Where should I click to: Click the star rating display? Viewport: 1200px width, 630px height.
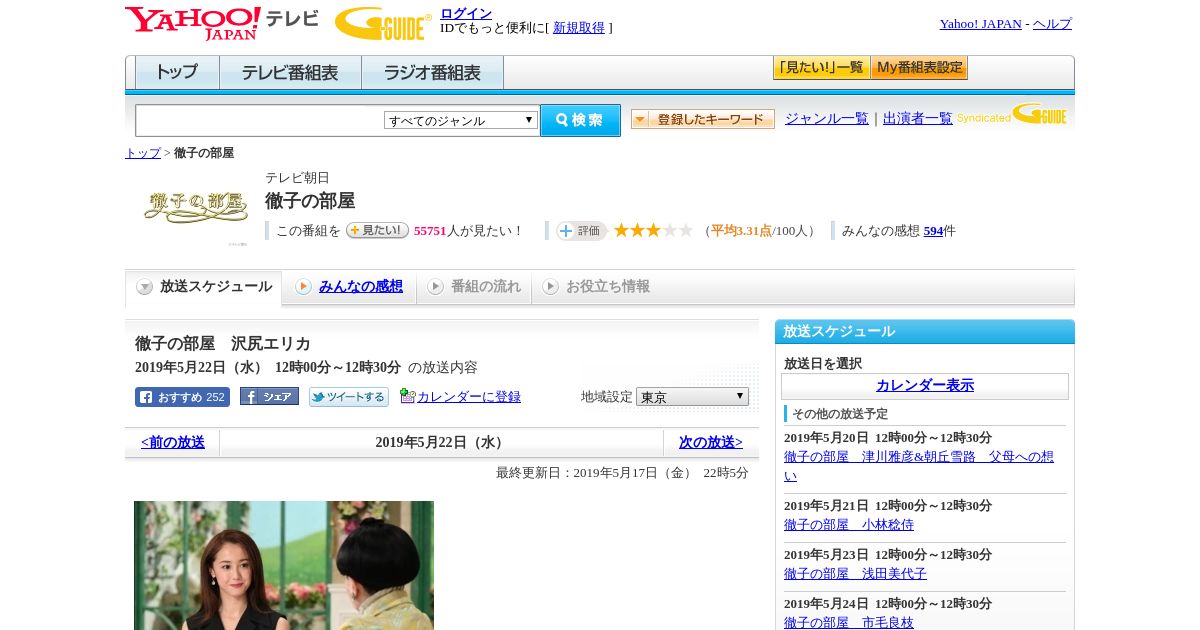tap(653, 231)
